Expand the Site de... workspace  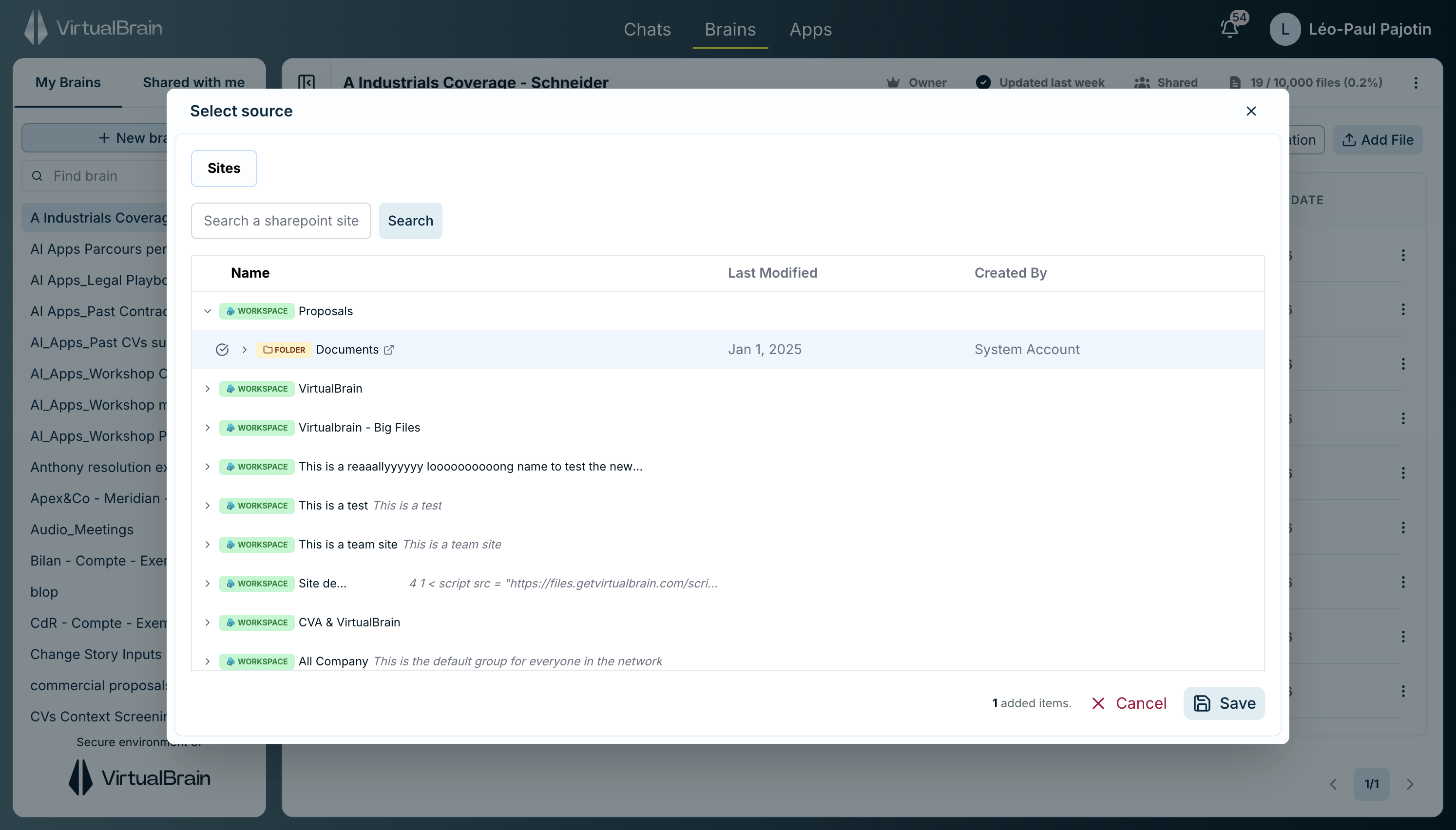(x=208, y=584)
